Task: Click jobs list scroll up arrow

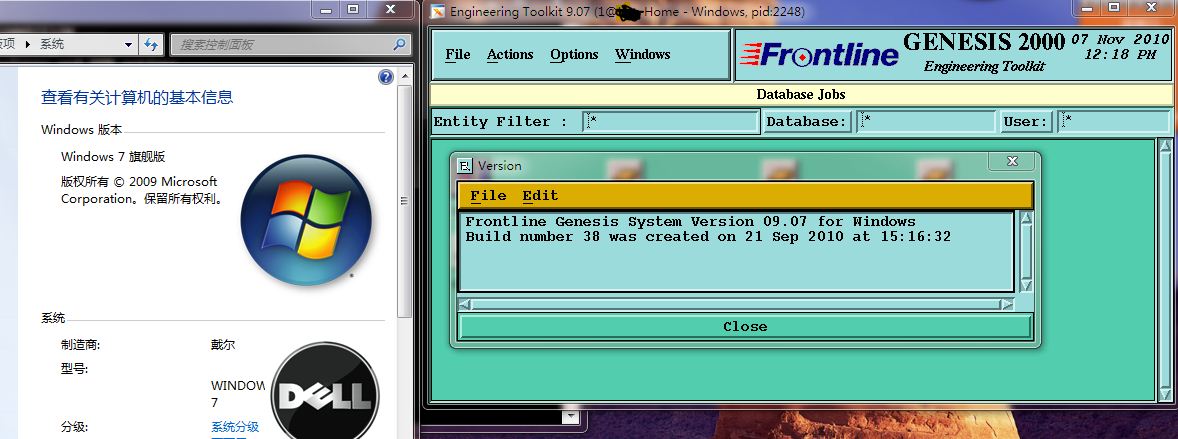Action: click(1165, 147)
